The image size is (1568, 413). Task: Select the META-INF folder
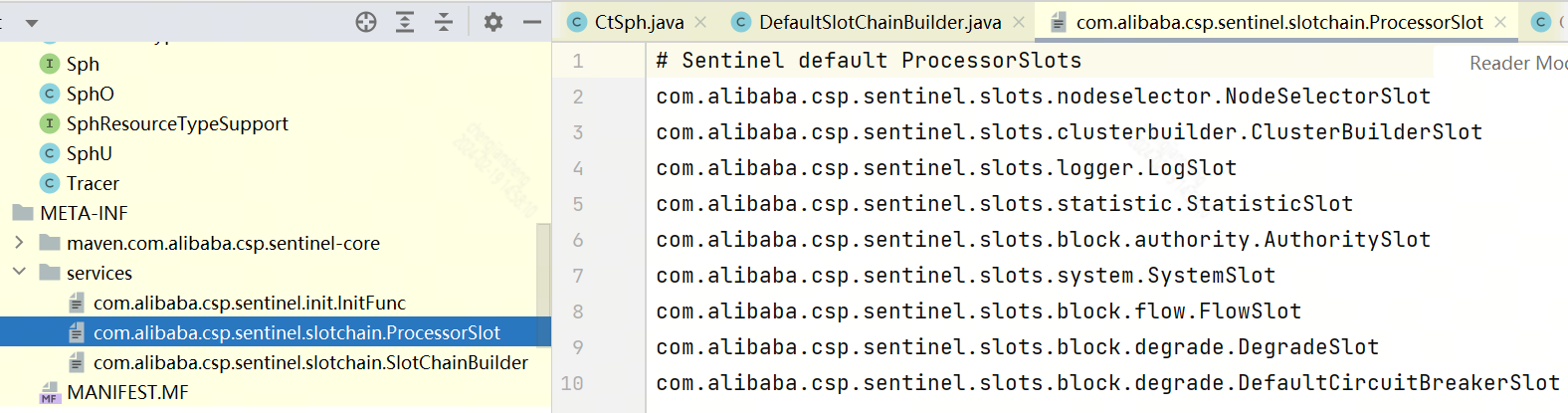[x=85, y=213]
